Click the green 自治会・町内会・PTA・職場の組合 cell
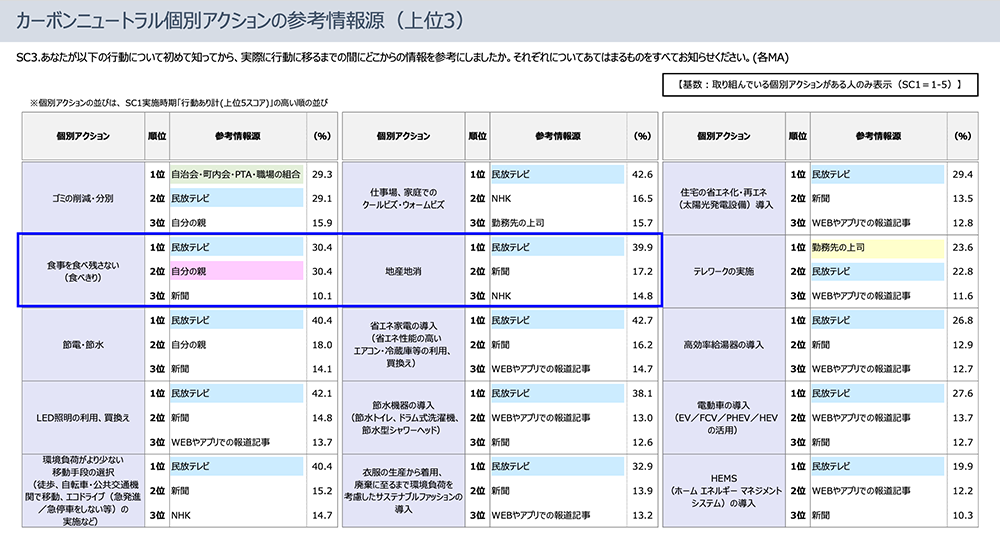The height and width of the screenshot is (550, 1000). click(x=236, y=173)
